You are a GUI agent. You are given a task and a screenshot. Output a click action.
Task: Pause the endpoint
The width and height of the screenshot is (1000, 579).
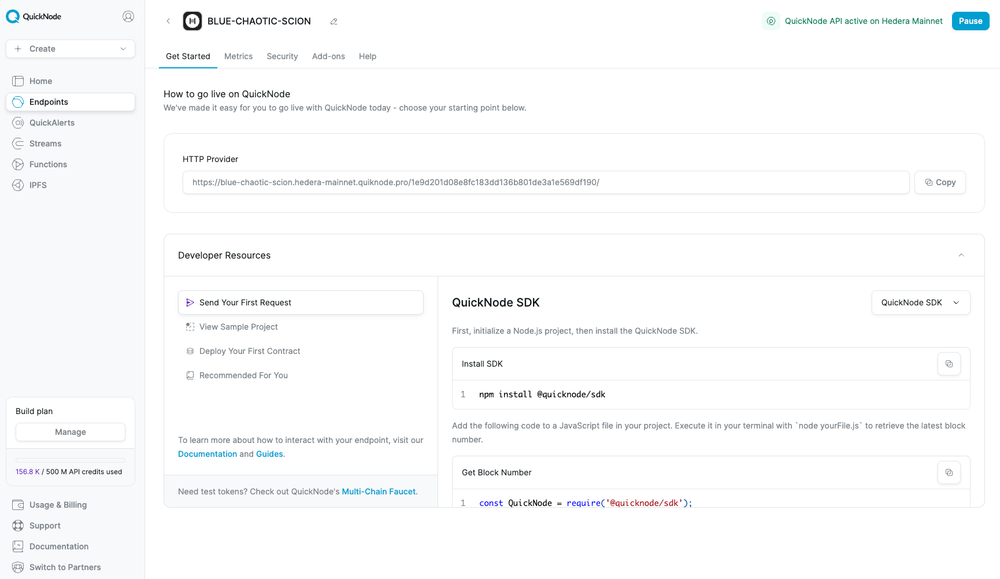[970, 21]
